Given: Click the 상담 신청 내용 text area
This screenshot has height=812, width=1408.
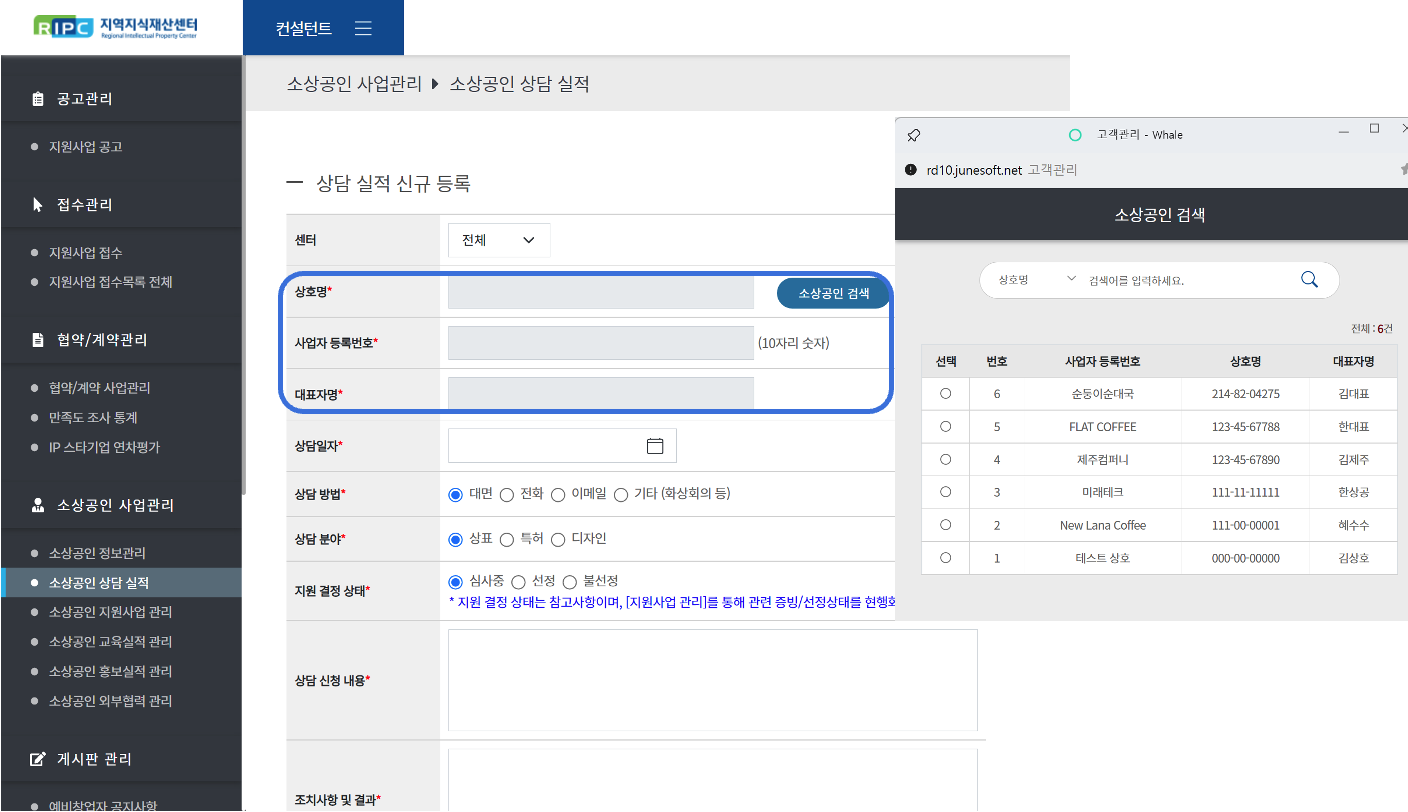Looking at the screenshot, I should tap(712, 680).
